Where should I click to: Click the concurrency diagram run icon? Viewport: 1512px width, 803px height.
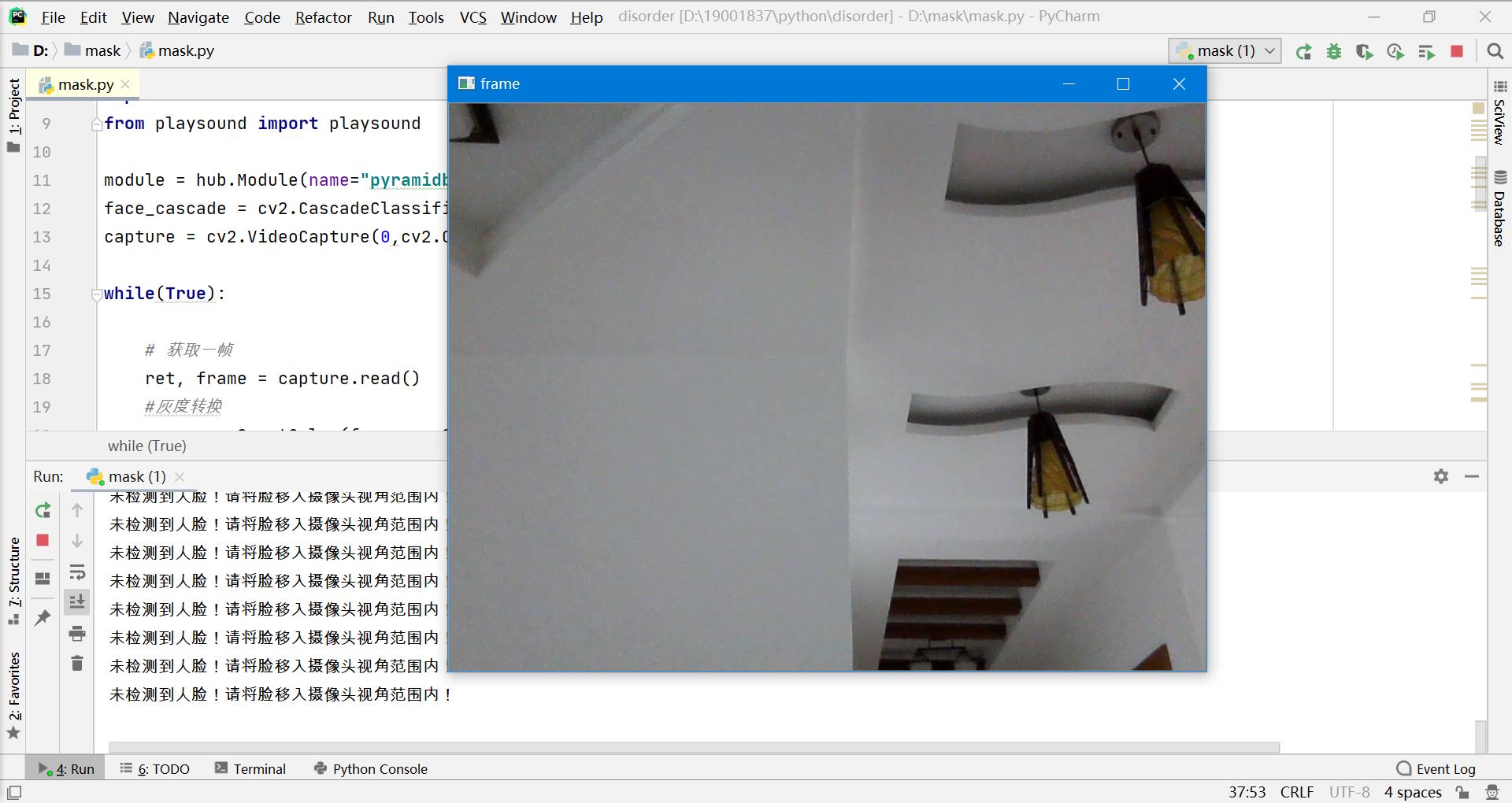coord(1426,51)
